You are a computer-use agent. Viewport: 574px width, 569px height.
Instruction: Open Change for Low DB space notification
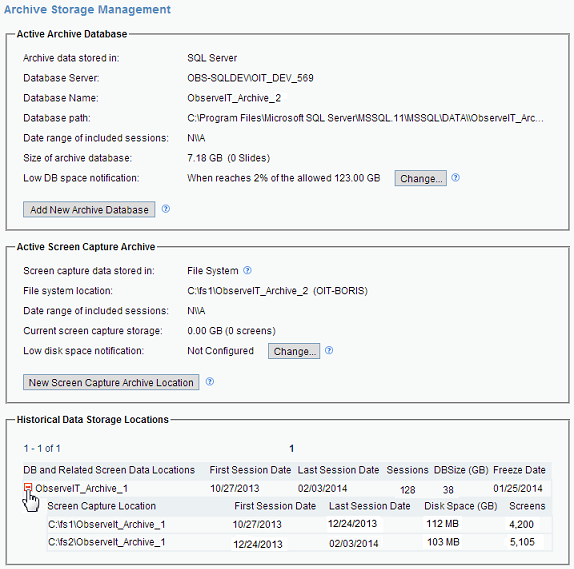click(421, 178)
